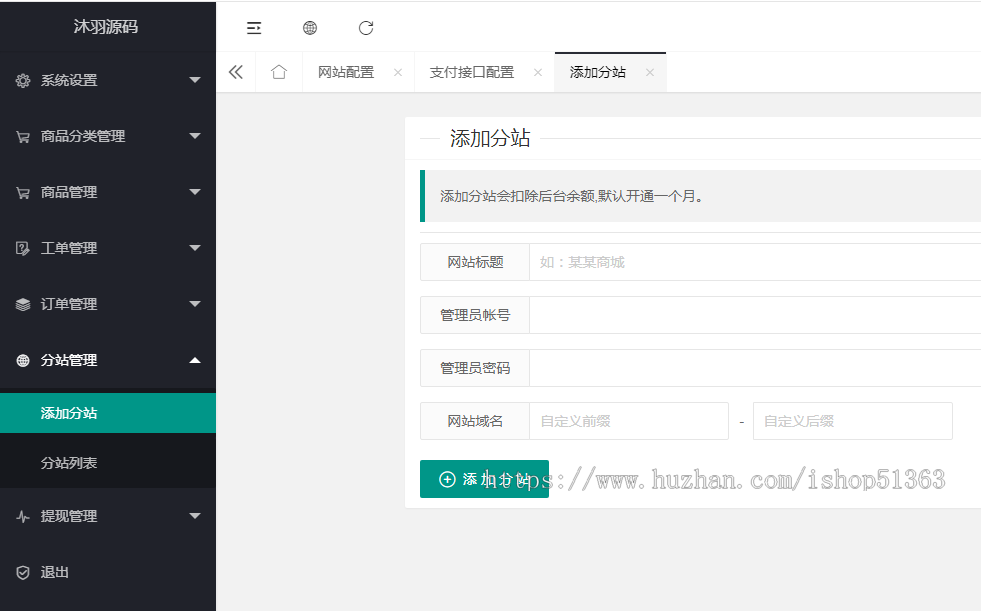
Task: Click the double-left arrow to scroll tabs left
Action: (236, 73)
